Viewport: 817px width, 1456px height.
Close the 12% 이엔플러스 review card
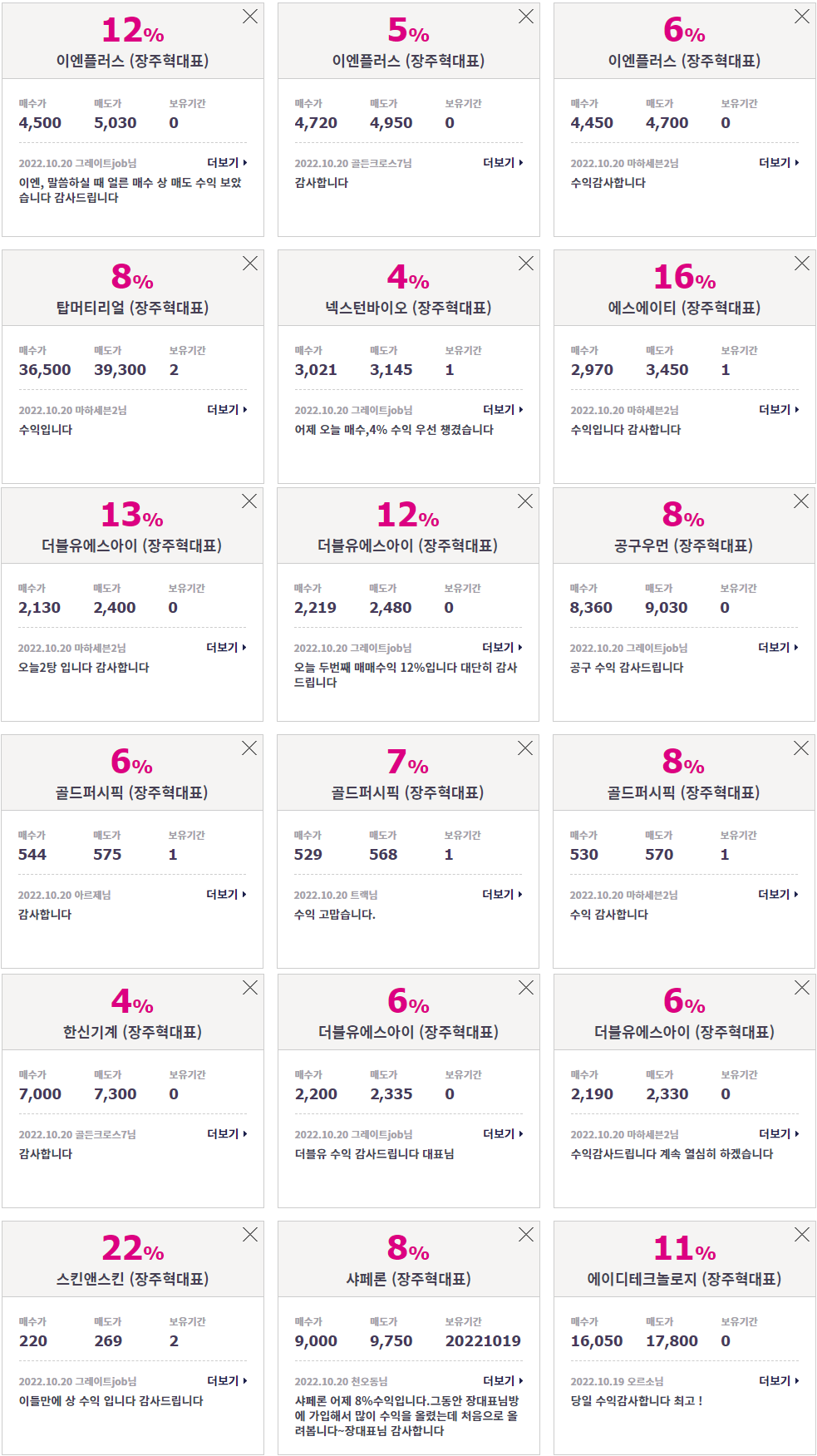pyautogui.click(x=249, y=17)
